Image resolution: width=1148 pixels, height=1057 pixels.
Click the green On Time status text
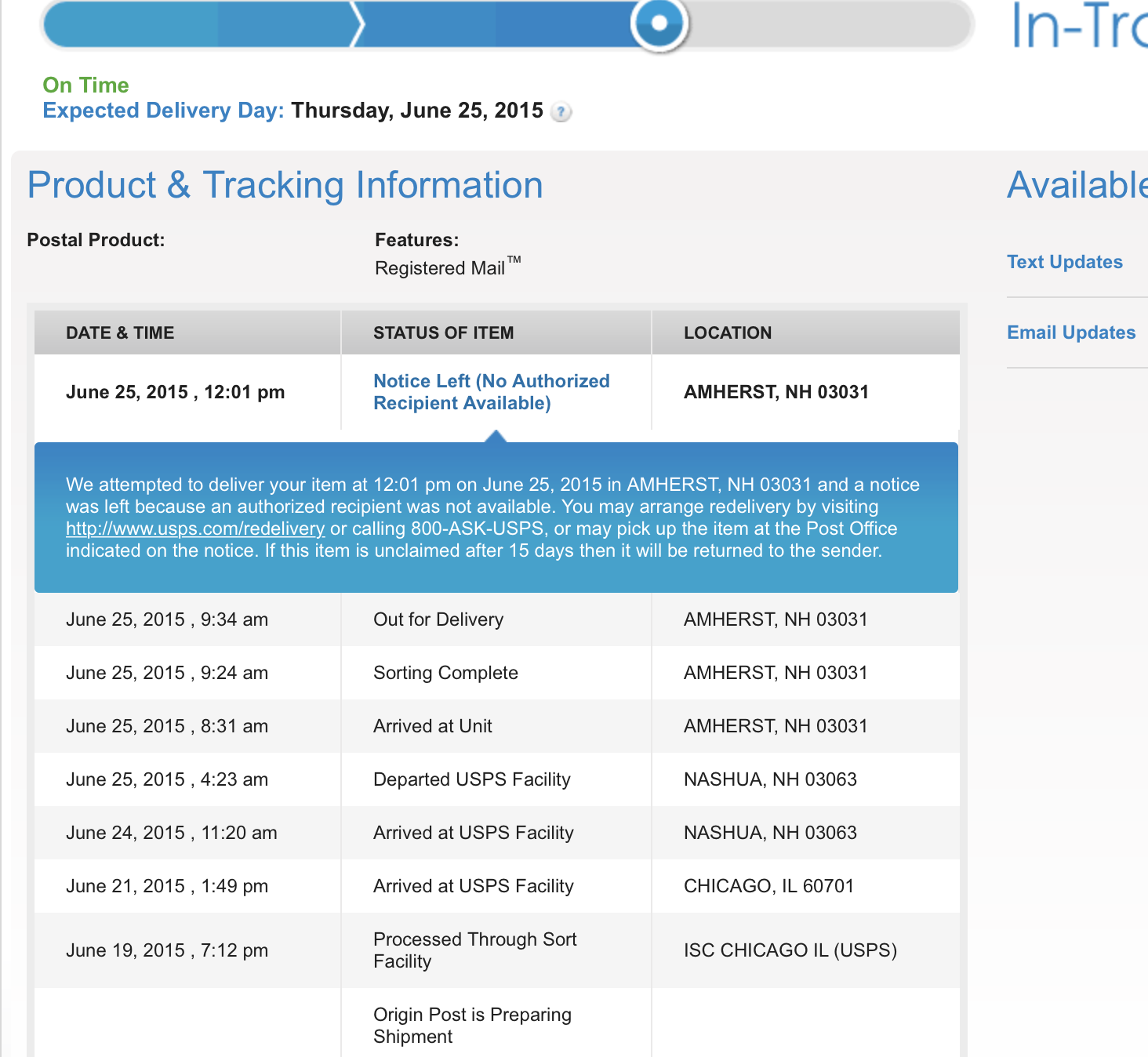click(85, 85)
